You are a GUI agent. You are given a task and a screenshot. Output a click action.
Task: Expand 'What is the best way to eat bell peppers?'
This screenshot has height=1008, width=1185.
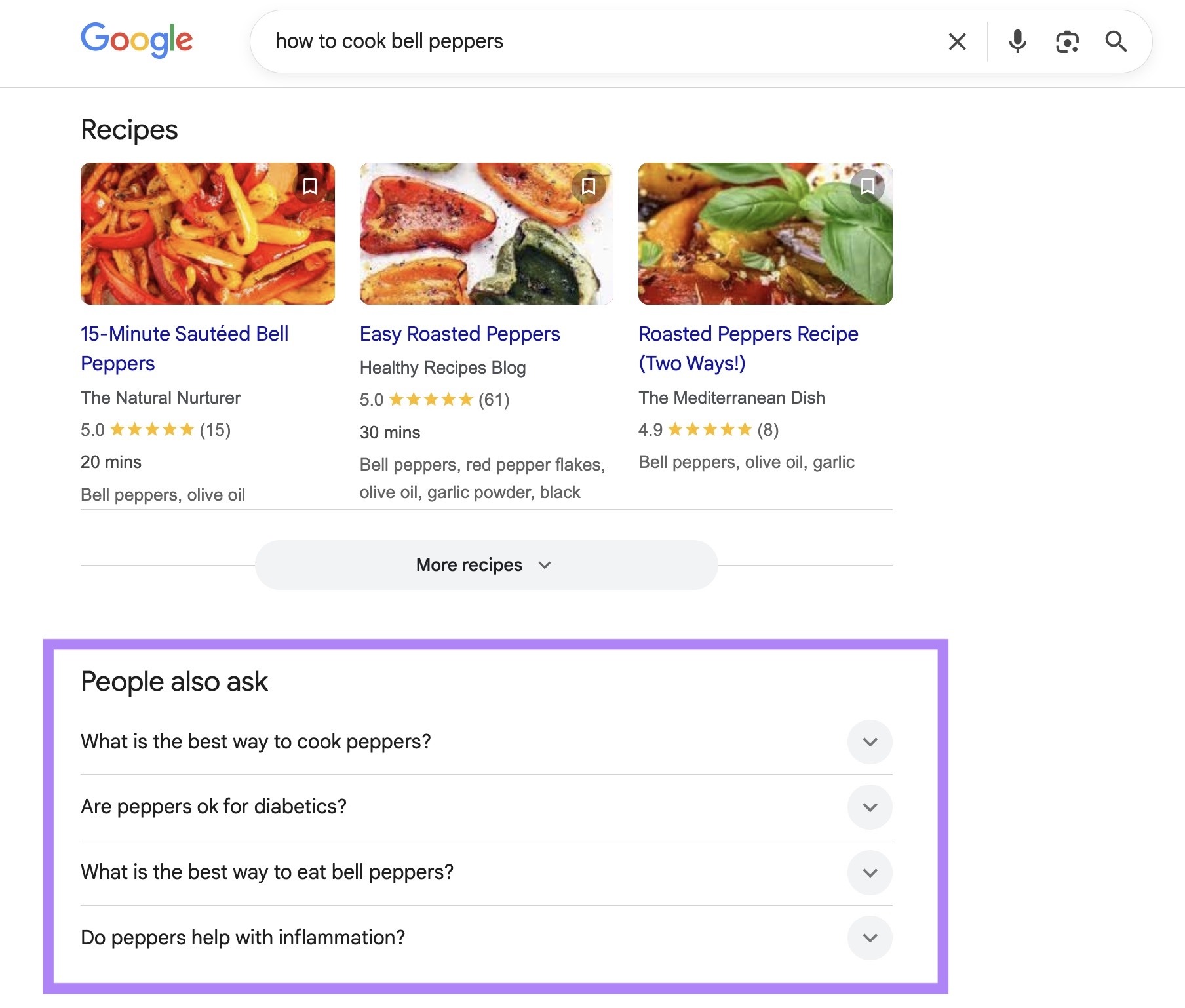[x=870, y=872]
